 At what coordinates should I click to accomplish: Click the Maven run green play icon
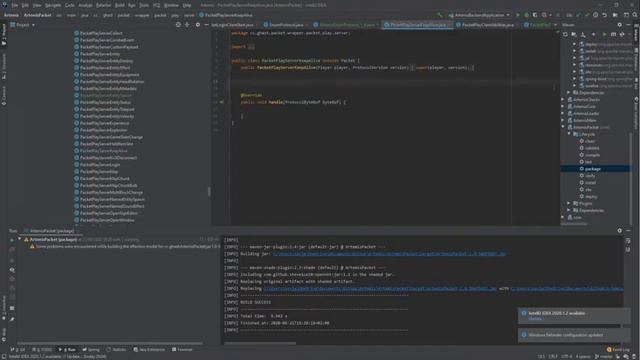(604, 35)
